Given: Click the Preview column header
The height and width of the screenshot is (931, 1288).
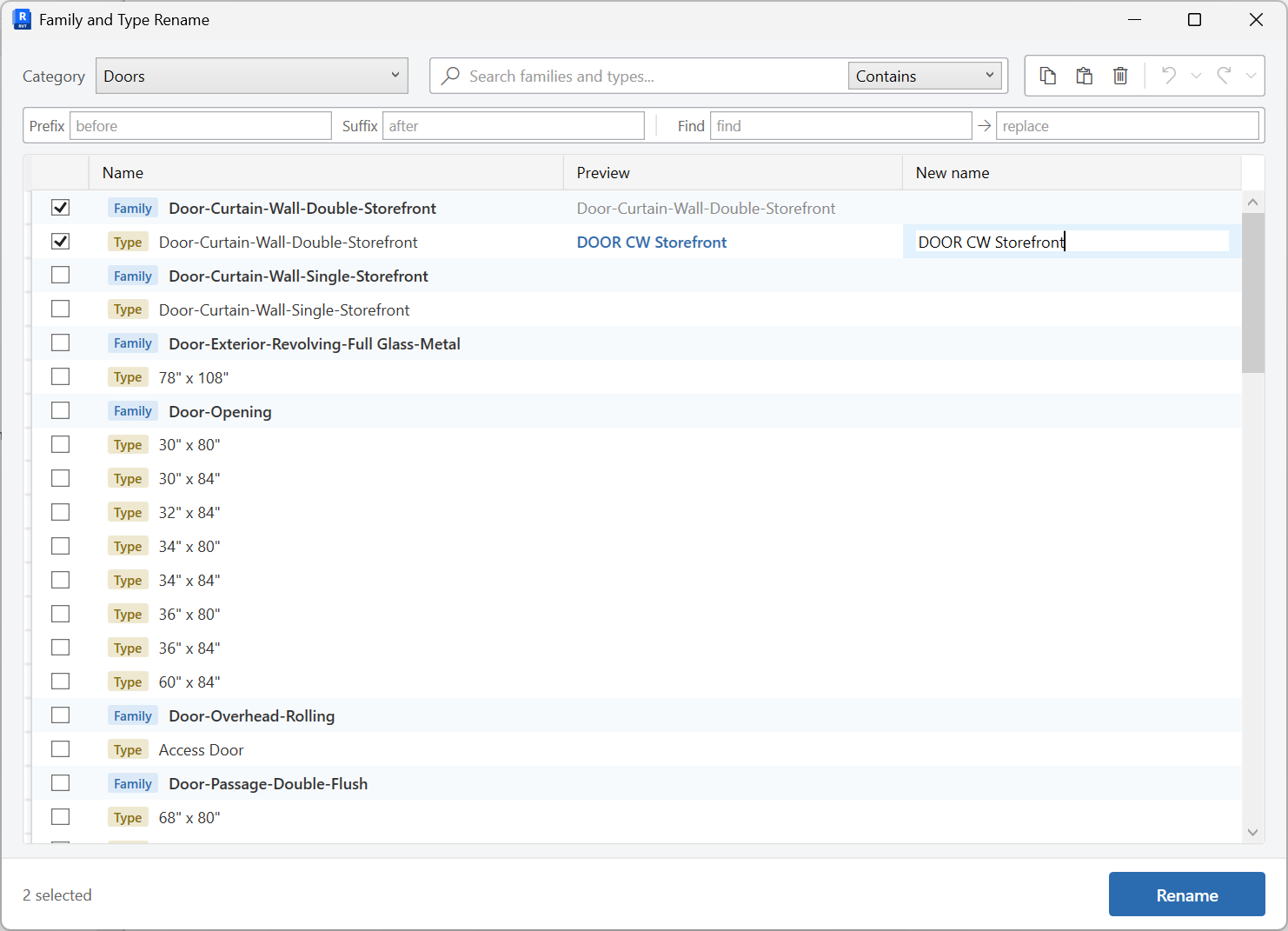Looking at the screenshot, I should click(x=733, y=172).
